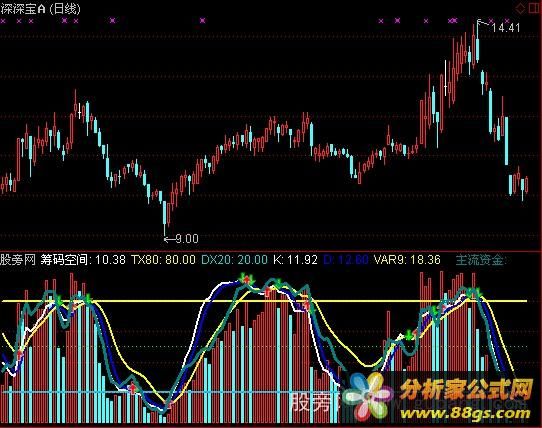Select the yellow horizontal TX80 line

point(264,301)
